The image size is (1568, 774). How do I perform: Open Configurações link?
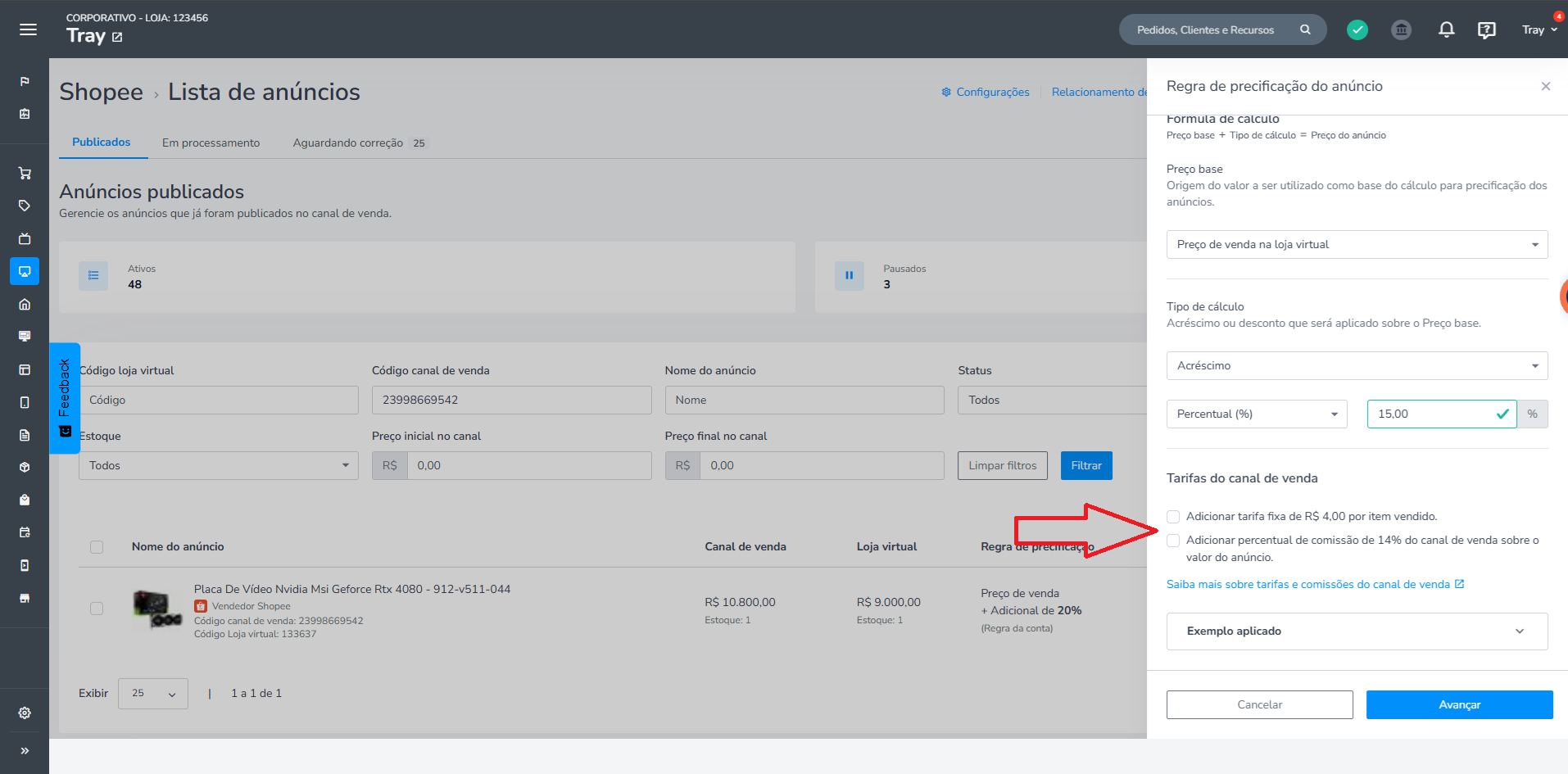986,92
